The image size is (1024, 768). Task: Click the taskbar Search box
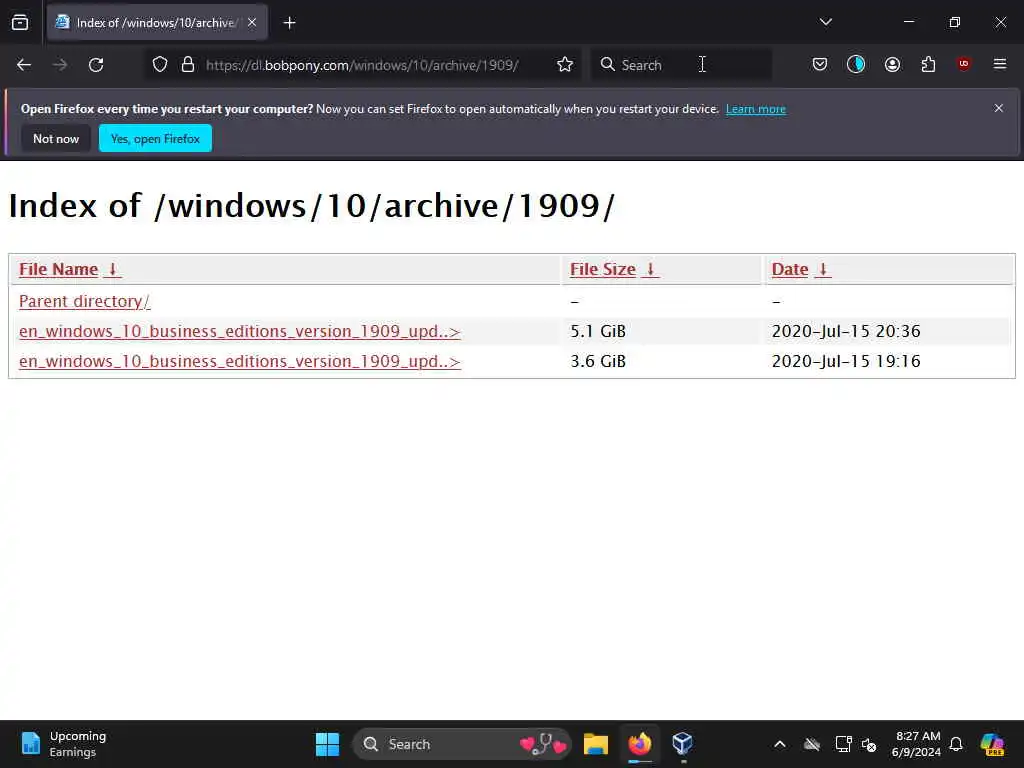[x=461, y=744]
